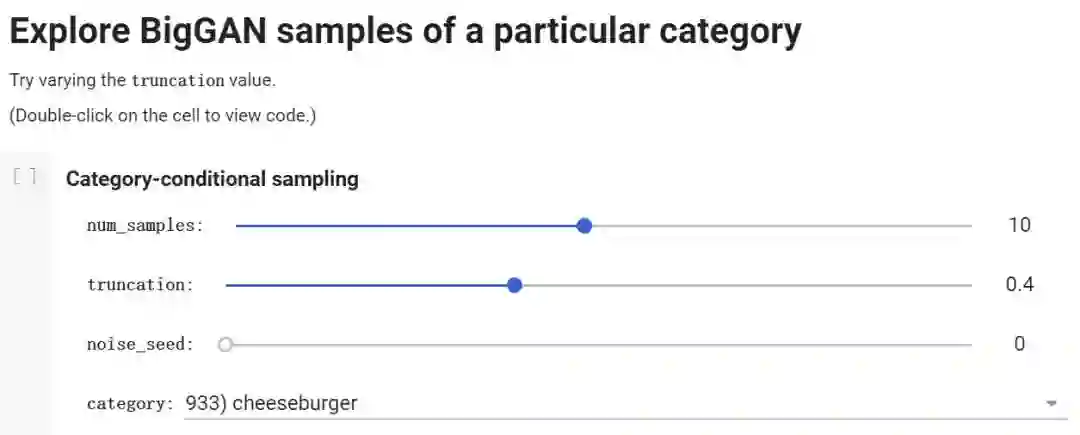
Task: Click the num_samples label
Action: [x=145, y=226]
